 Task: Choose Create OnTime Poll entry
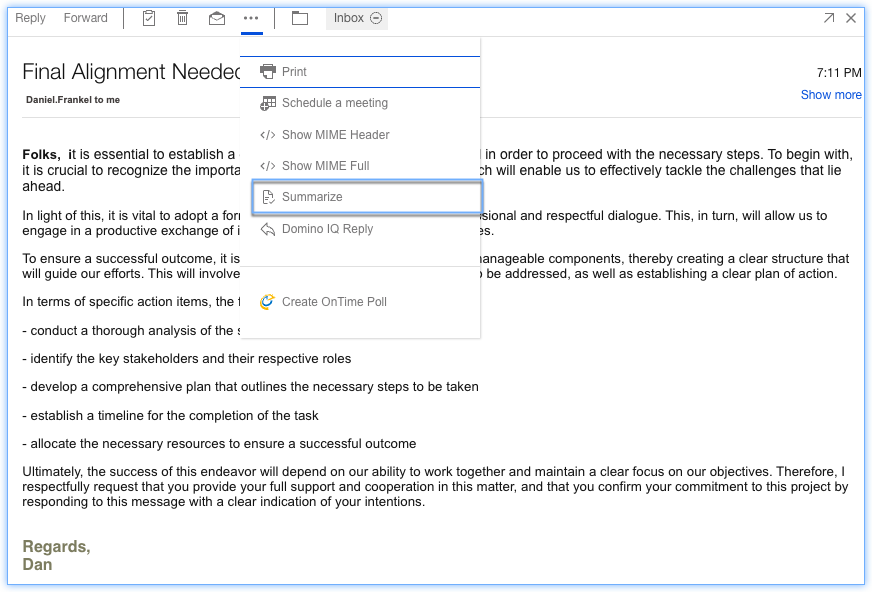[x=360, y=302]
